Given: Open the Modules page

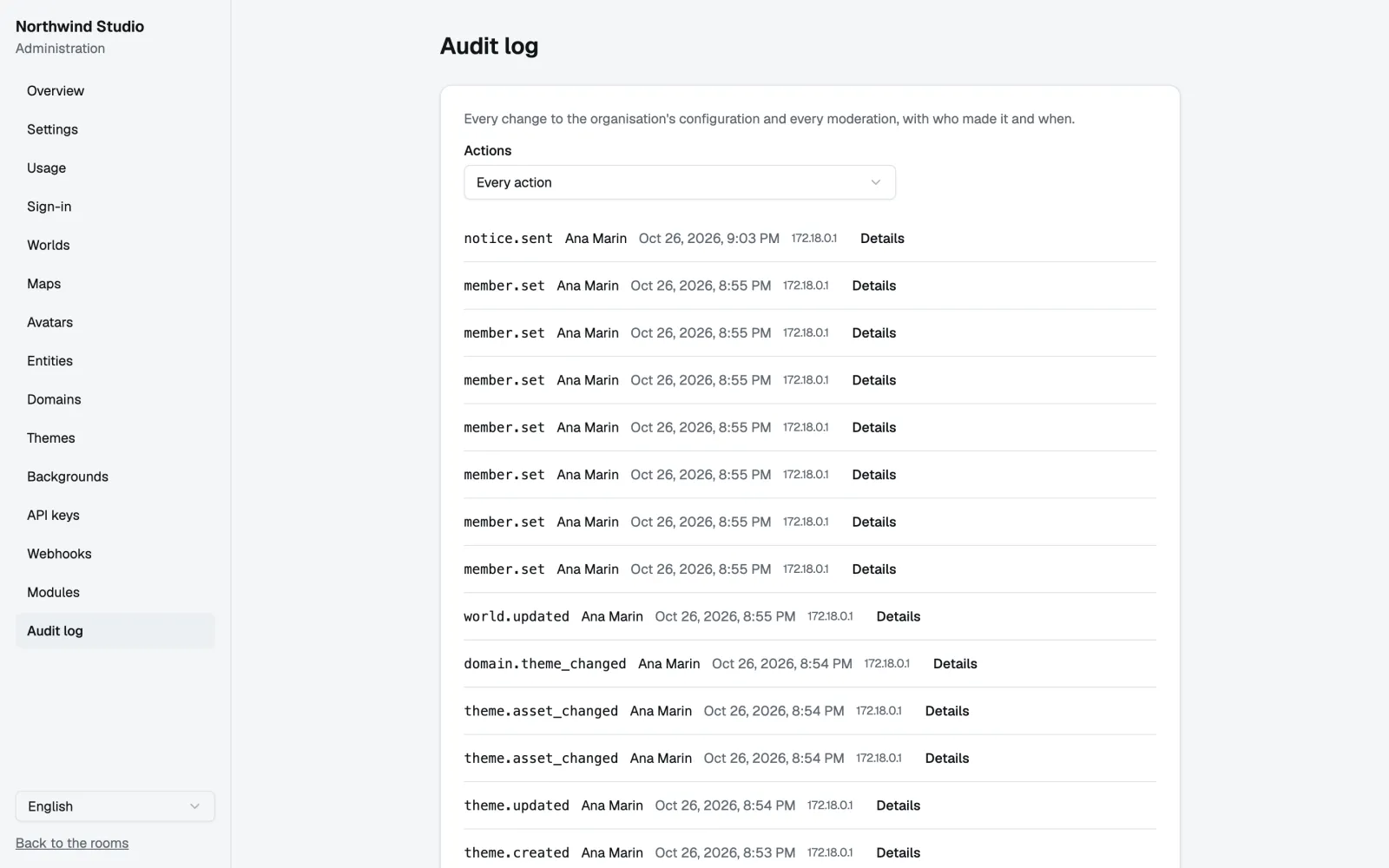Looking at the screenshot, I should coord(115,593).
